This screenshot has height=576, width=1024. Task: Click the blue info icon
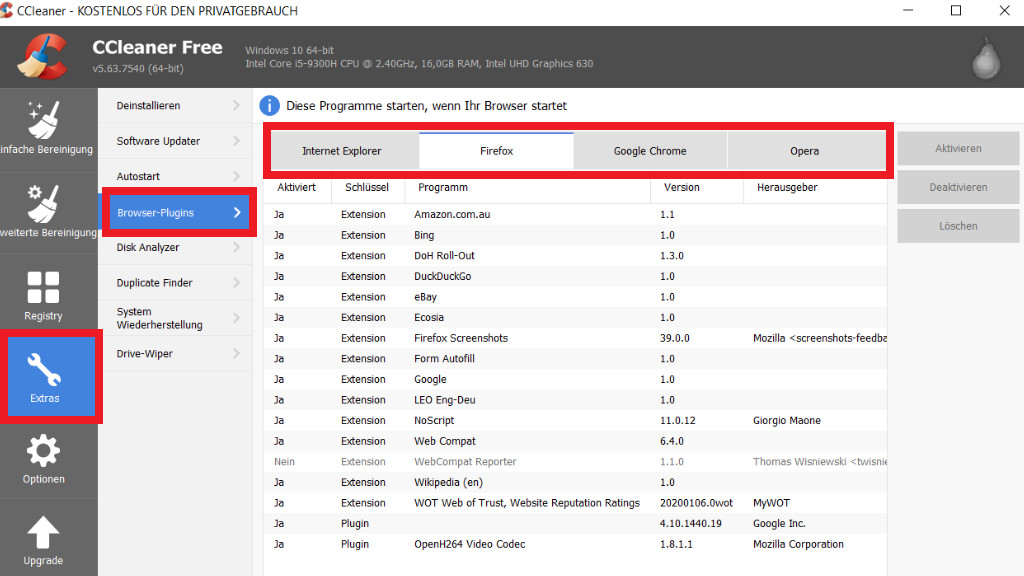pyautogui.click(x=270, y=105)
